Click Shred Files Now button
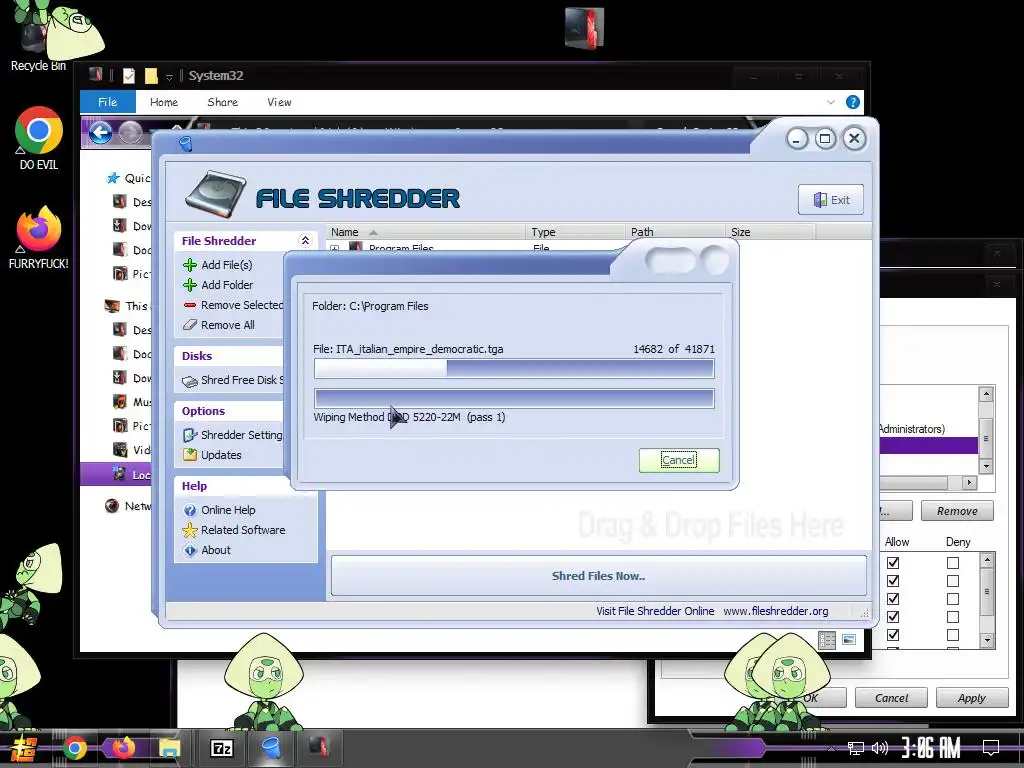Viewport: 1024px width, 768px height. coord(599,576)
